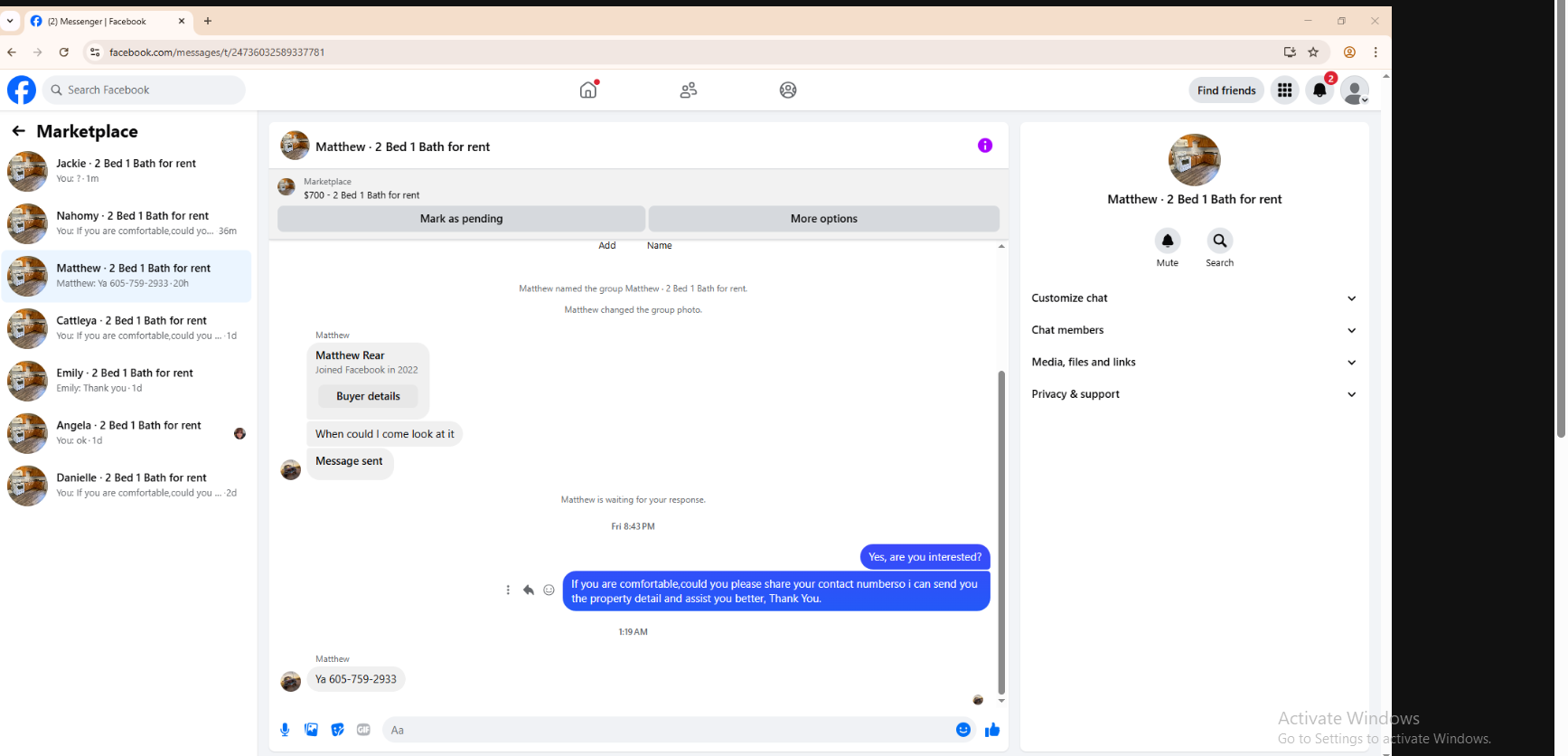The width and height of the screenshot is (1568, 756).
Task: Open more options for contact message
Action: pyautogui.click(x=508, y=590)
